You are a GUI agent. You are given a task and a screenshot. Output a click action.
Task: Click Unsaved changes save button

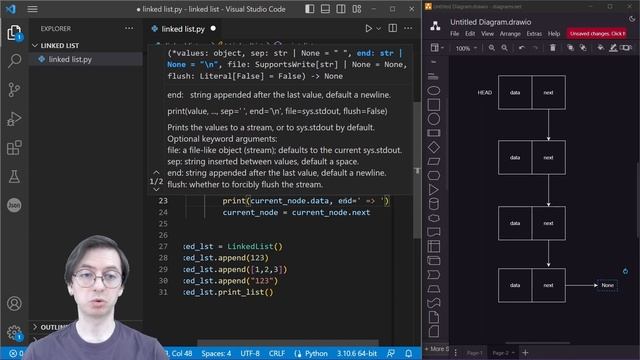pyautogui.click(x=597, y=33)
